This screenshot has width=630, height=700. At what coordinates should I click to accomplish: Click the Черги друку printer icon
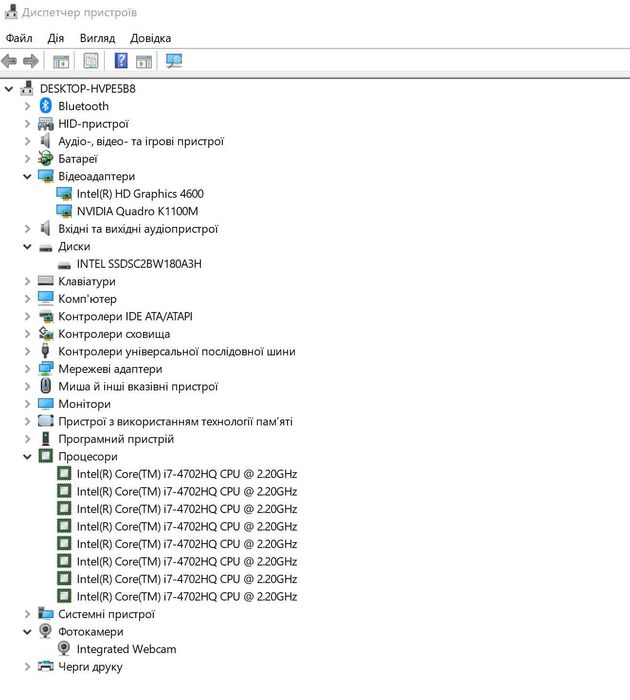pyautogui.click(x=46, y=666)
